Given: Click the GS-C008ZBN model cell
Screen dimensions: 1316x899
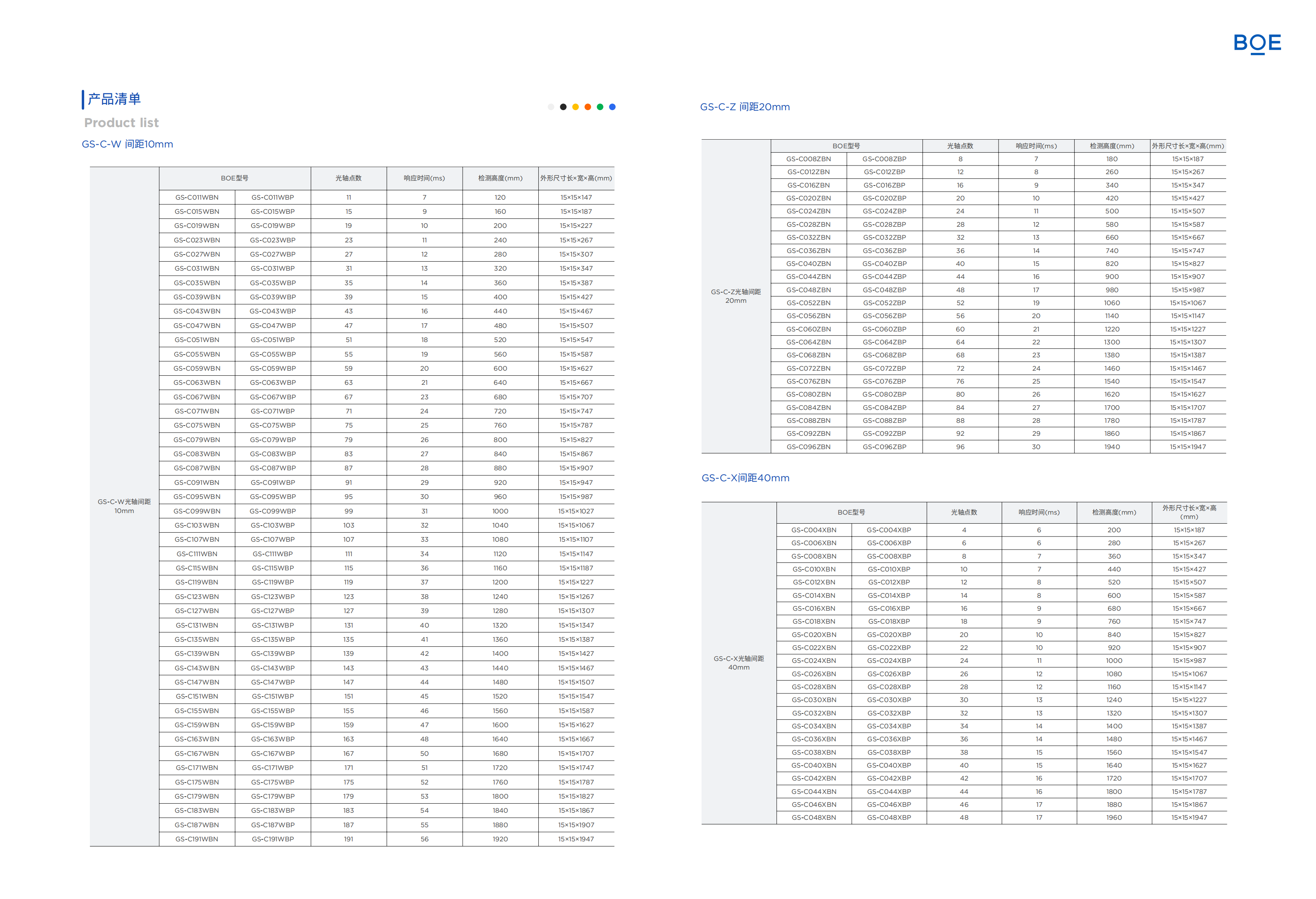Looking at the screenshot, I should [x=809, y=159].
